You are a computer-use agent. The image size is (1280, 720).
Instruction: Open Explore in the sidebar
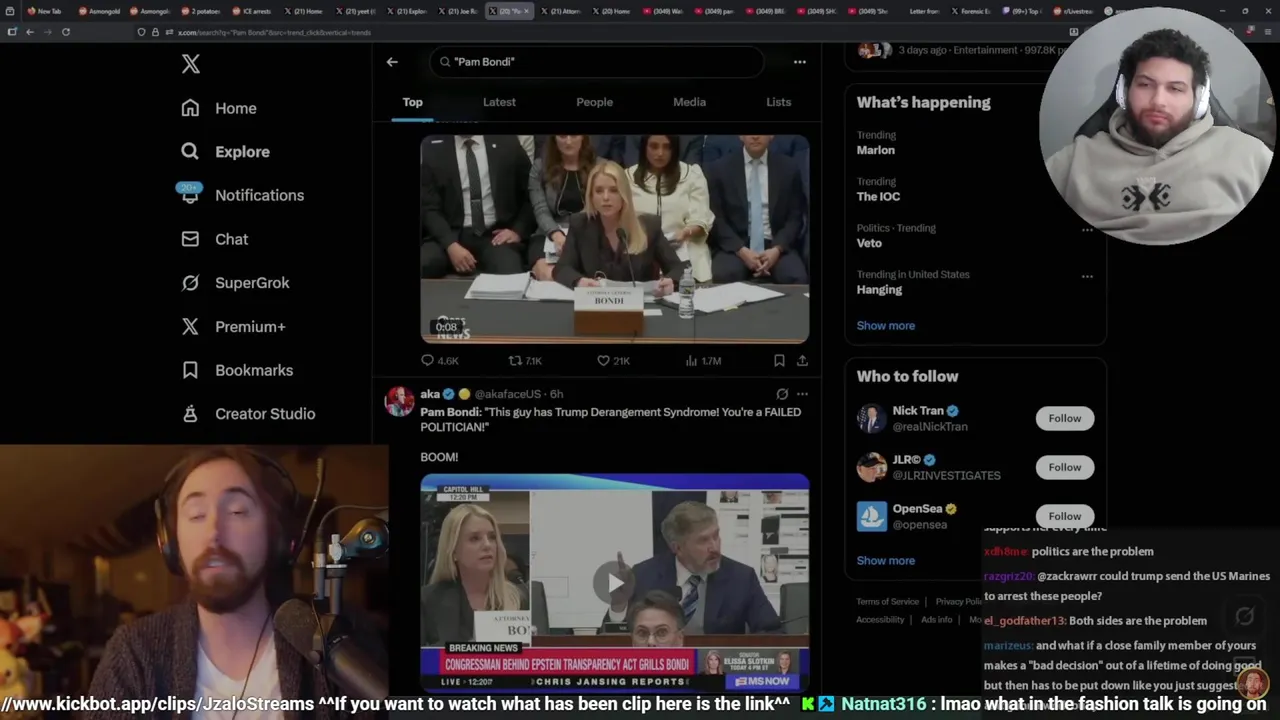242,152
